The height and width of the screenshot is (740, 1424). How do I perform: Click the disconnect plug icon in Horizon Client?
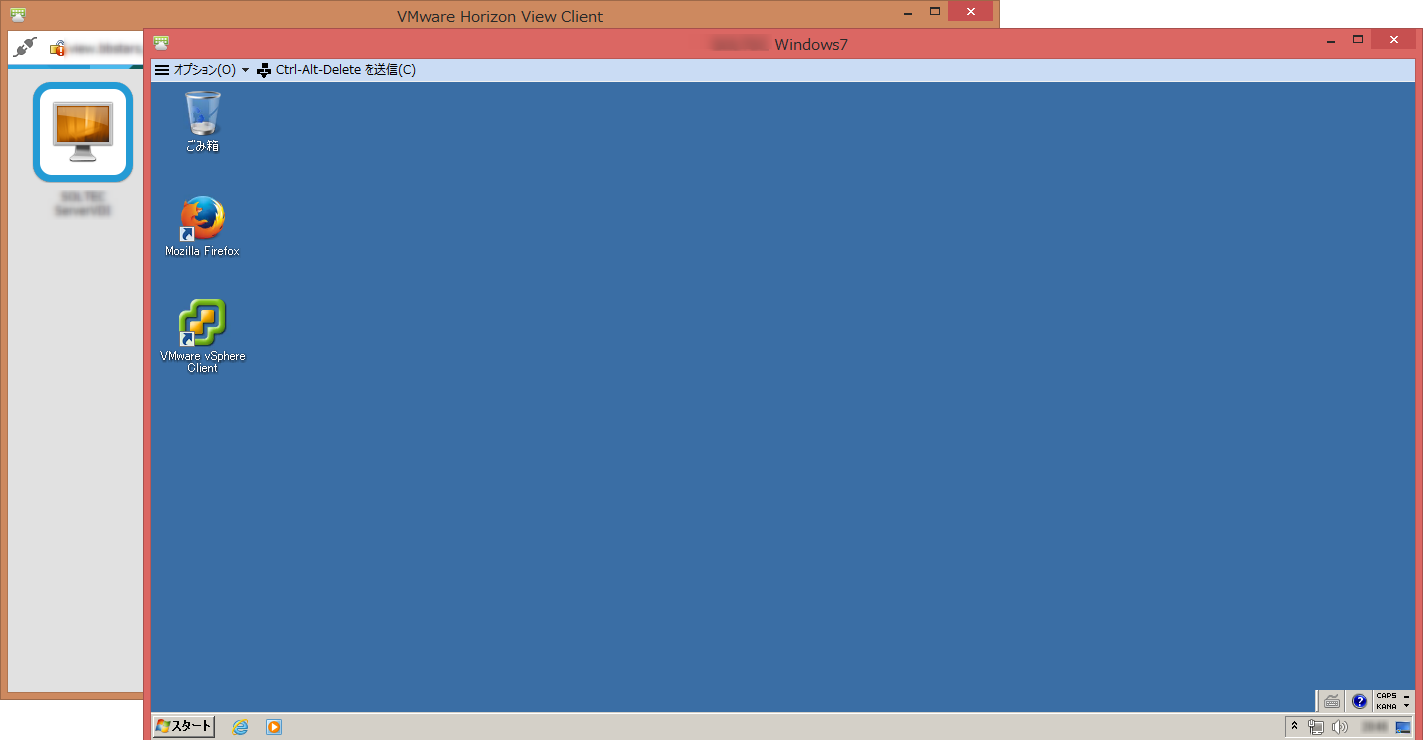pyautogui.click(x=26, y=47)
